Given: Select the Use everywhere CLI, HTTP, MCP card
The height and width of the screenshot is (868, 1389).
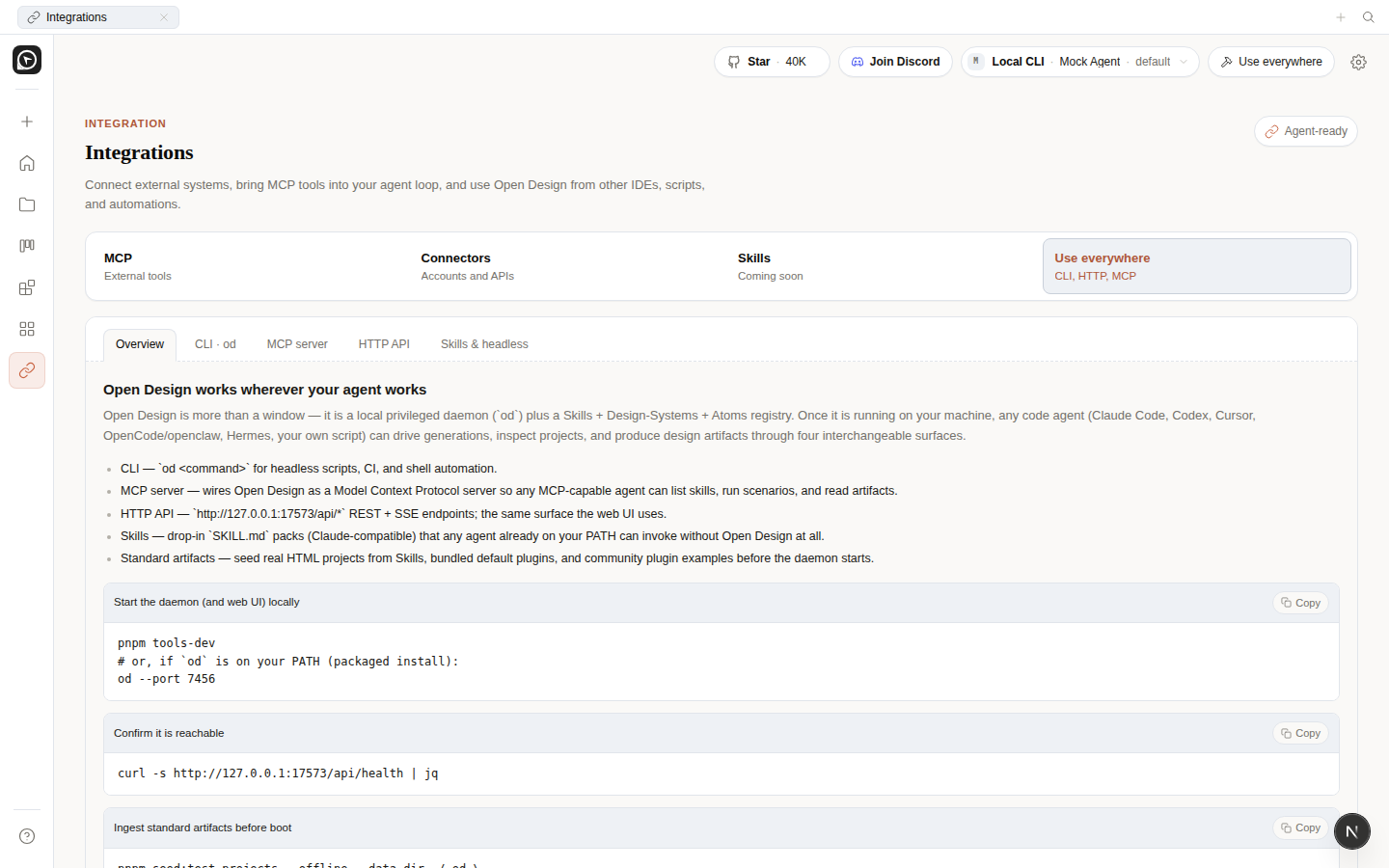Looking at the screenshot, I should pyautogui.click(x=1197, y=266).
